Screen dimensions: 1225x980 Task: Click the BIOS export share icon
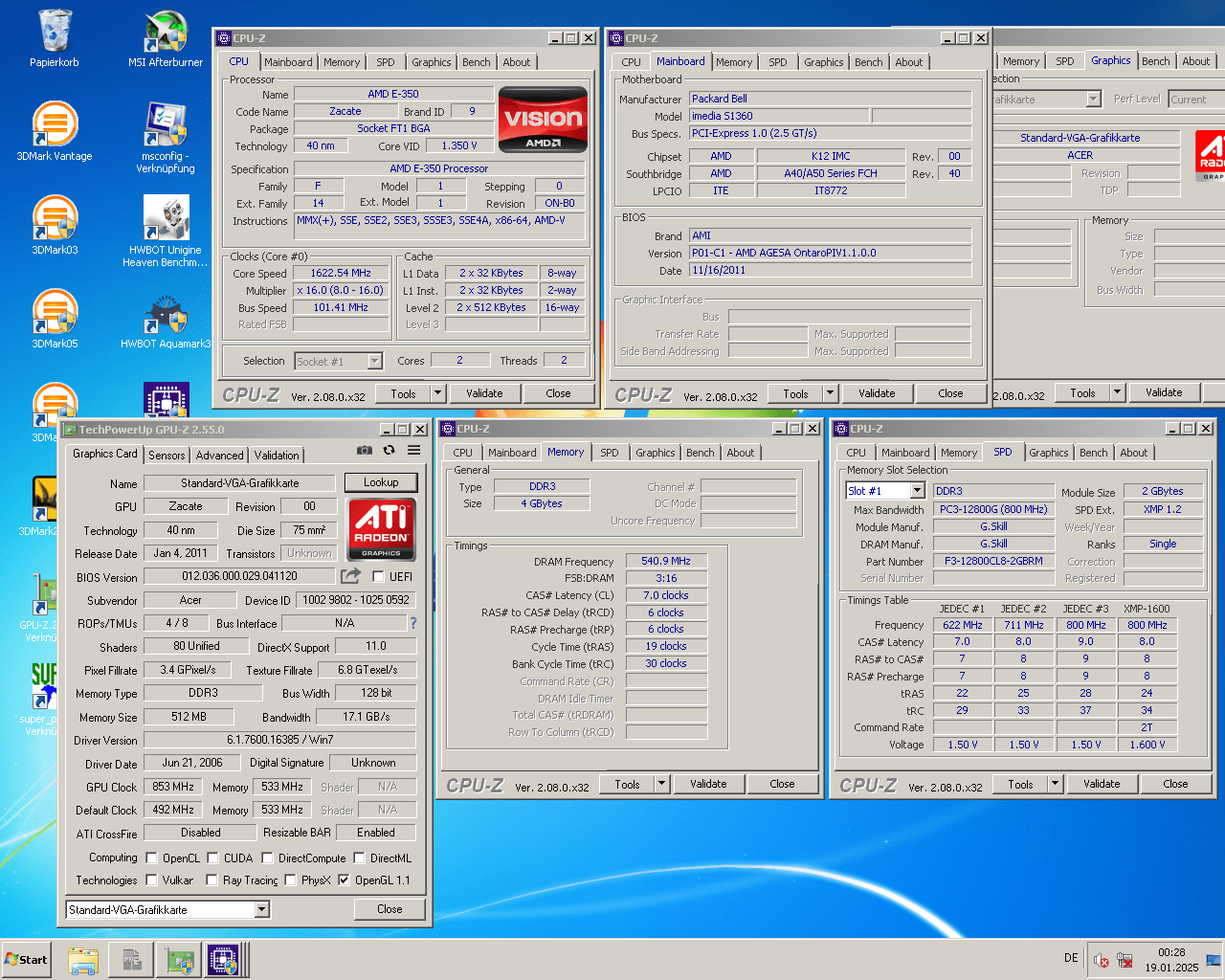tap(350, 576)
